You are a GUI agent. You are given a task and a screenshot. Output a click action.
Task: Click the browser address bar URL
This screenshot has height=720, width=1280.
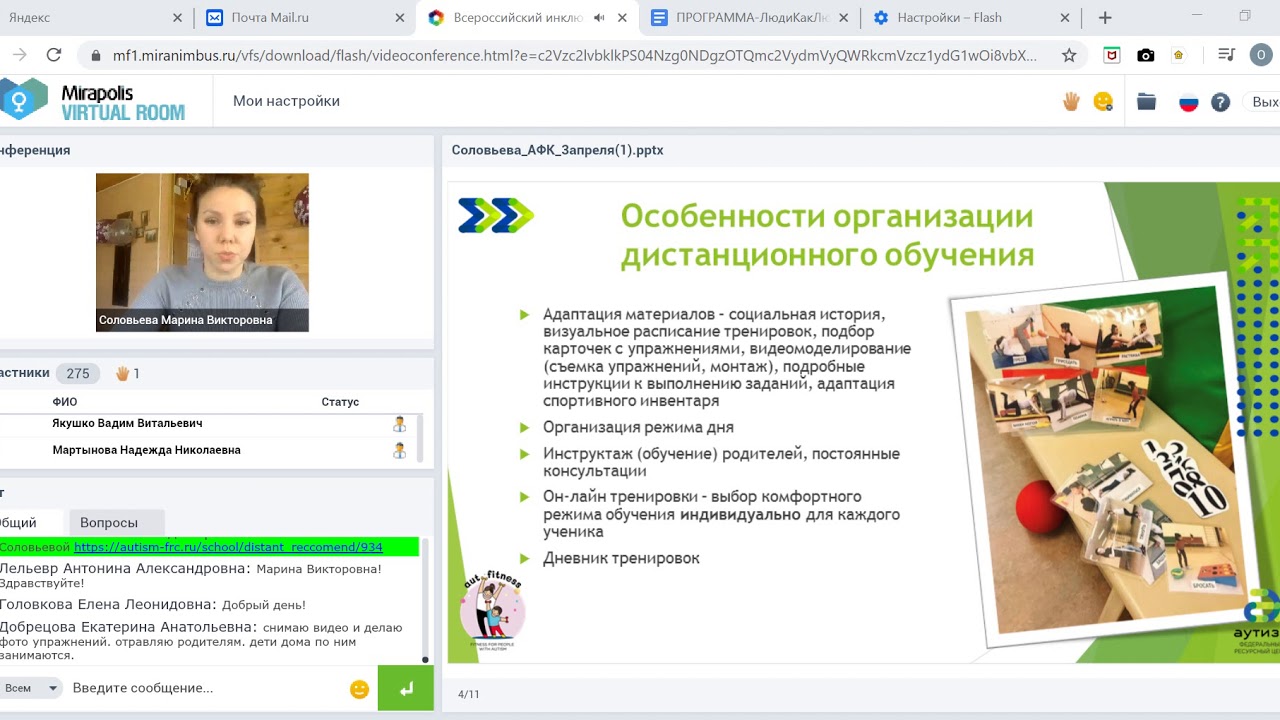click(575, 56)
